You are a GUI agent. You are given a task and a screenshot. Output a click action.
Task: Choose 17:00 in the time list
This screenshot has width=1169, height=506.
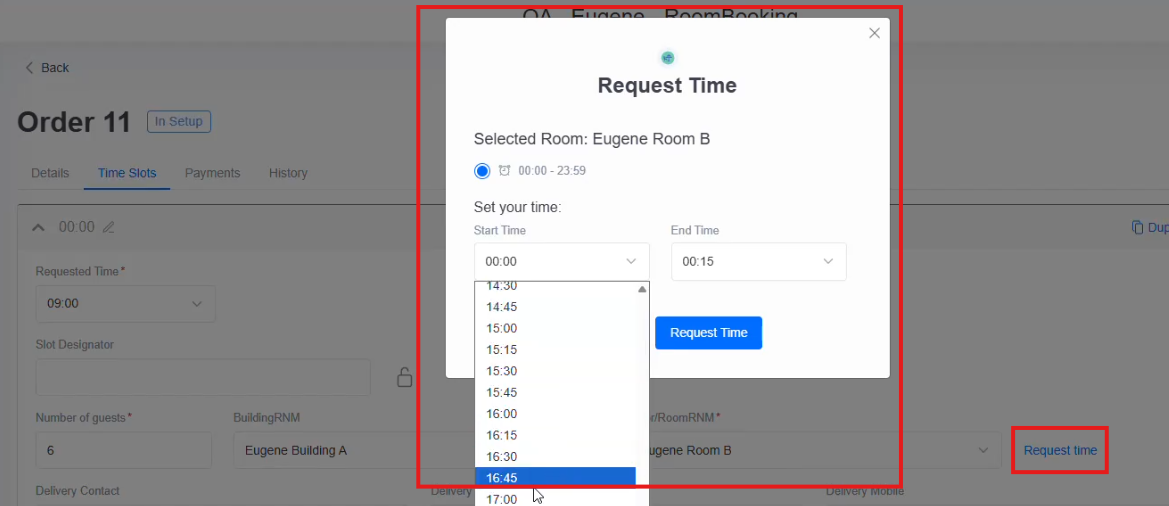[555, 498]
